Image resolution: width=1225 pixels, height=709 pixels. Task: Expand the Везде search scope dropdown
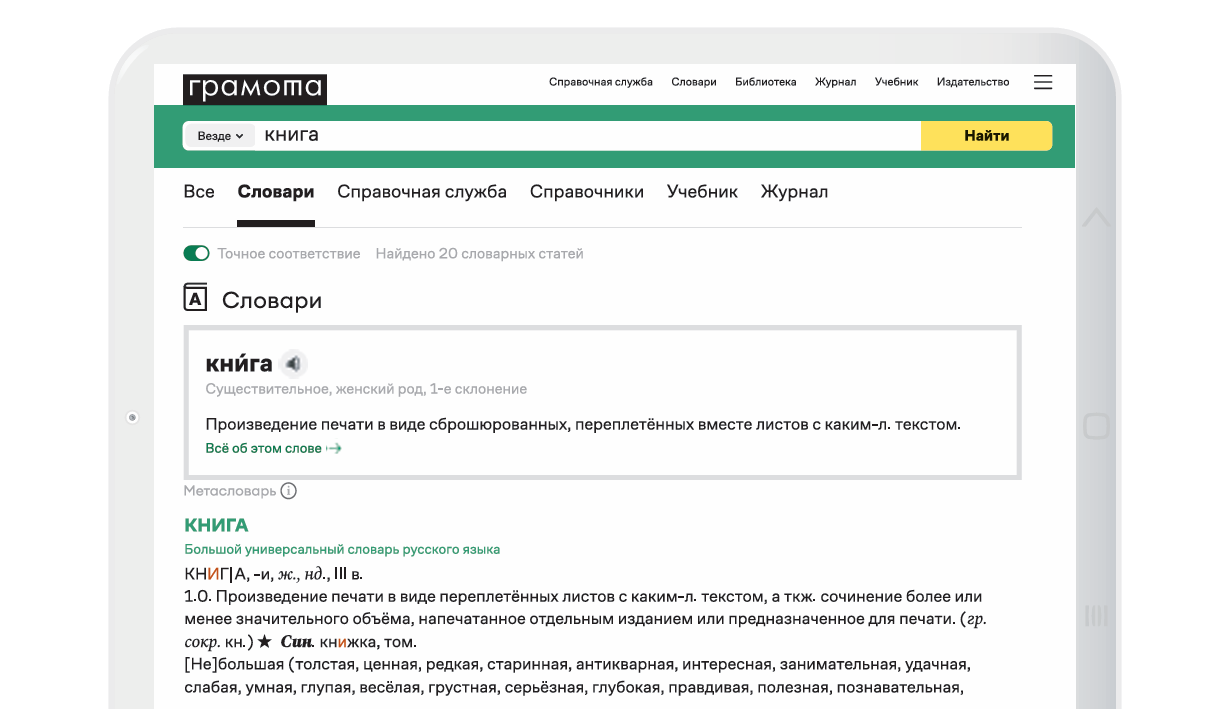[220, 136]
